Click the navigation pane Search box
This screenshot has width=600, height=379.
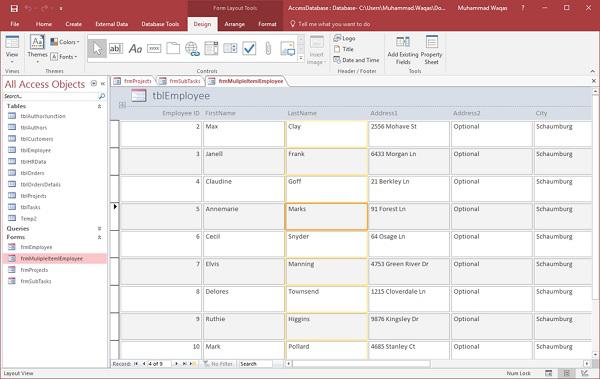pos(51,96)
